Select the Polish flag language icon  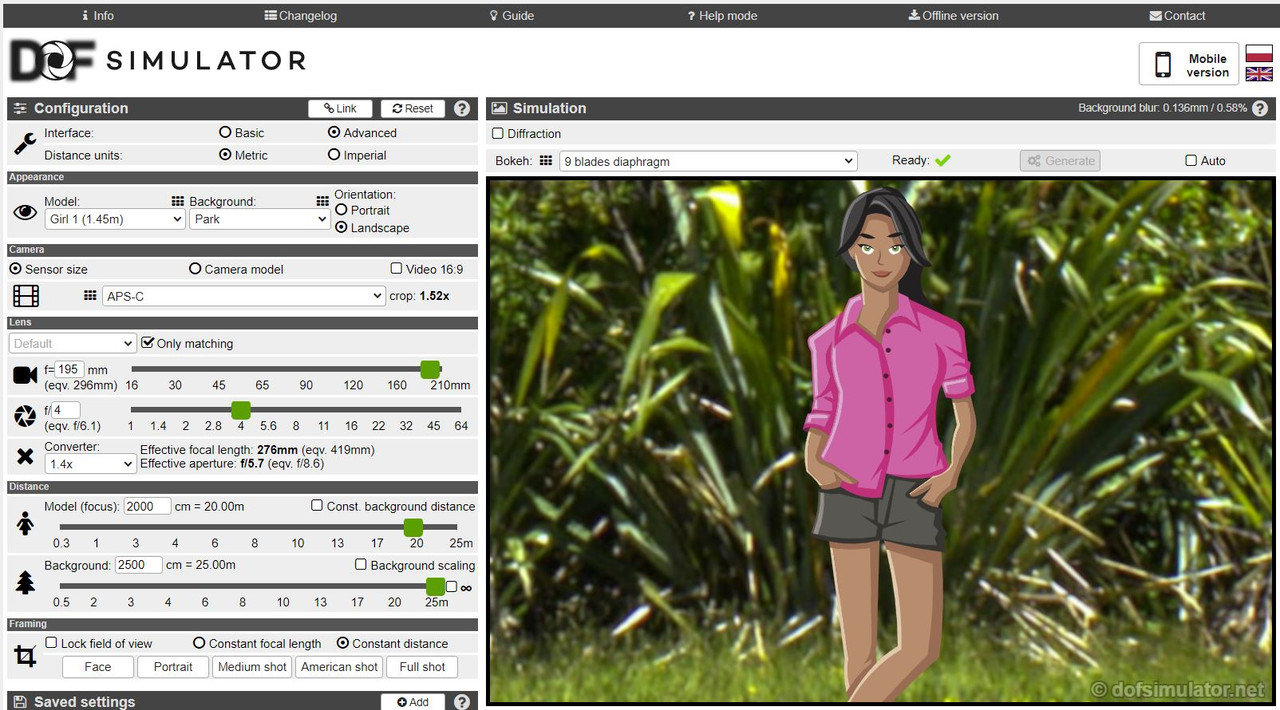pyautogui.click(x=1259, y=54)
